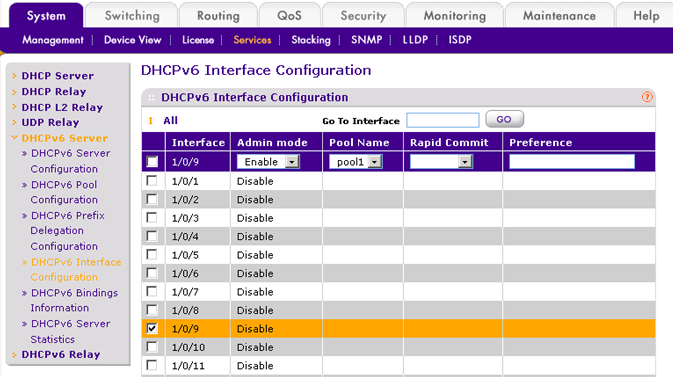Open the QoS tab

pos(289,16)
